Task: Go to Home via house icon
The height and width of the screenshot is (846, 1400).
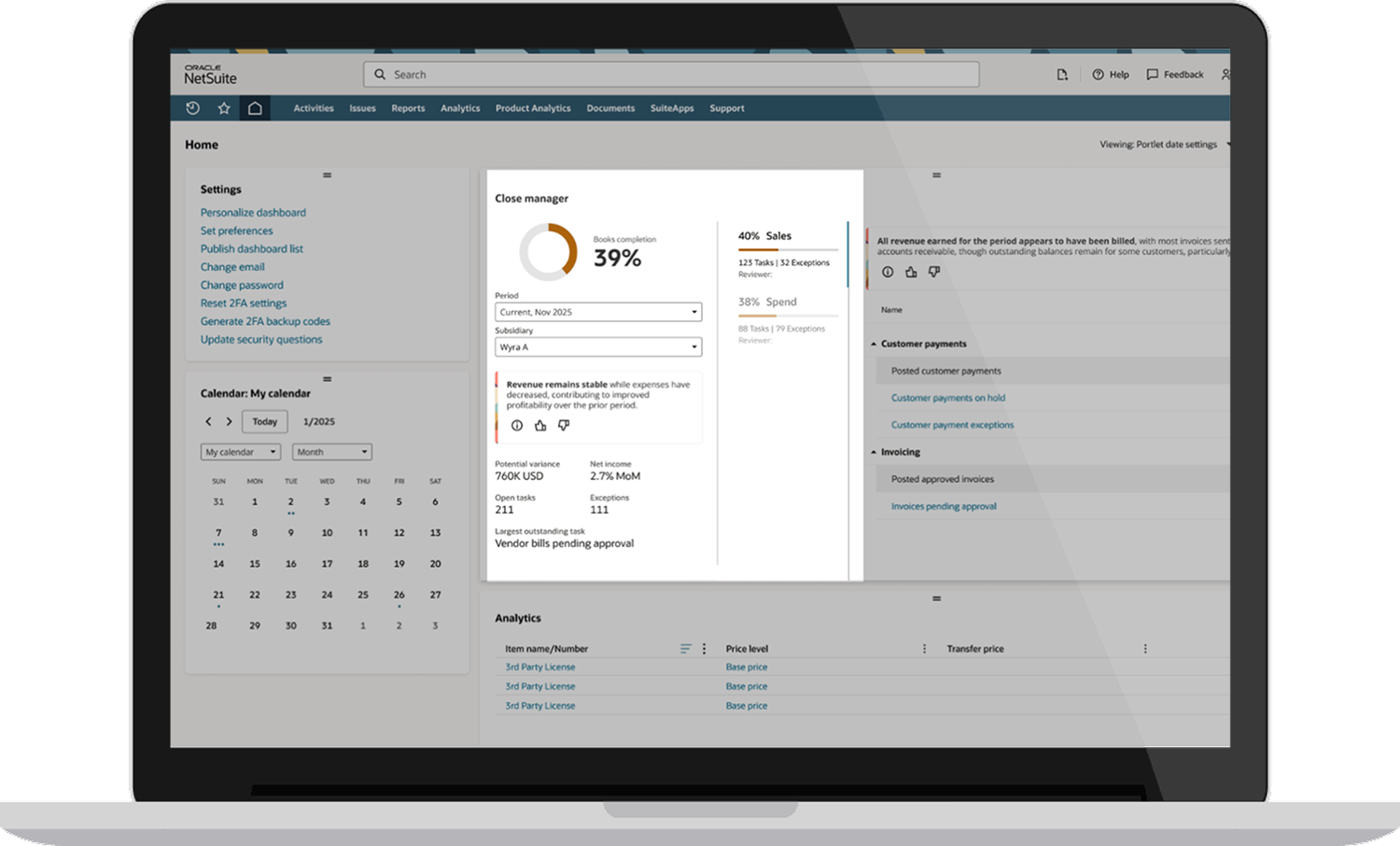Action: (x=255, y=108)
